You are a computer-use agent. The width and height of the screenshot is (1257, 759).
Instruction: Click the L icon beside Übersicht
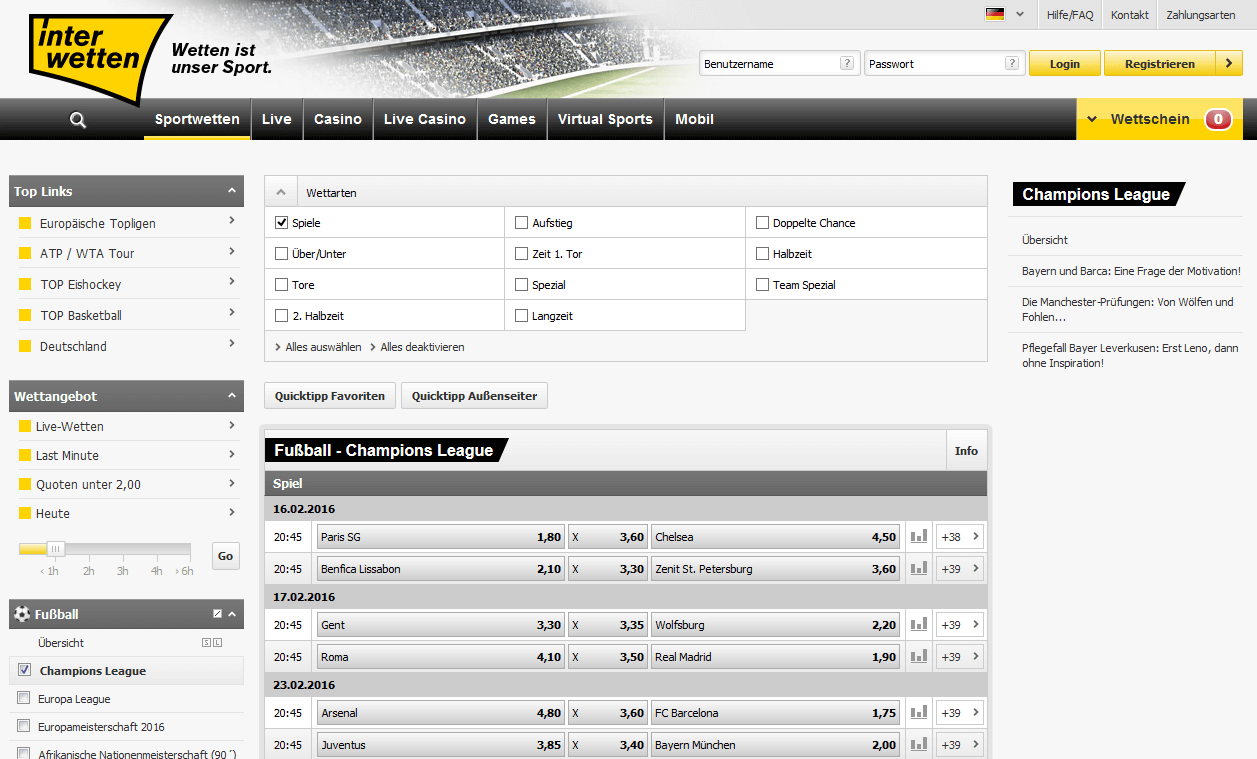tap(217, 643)
